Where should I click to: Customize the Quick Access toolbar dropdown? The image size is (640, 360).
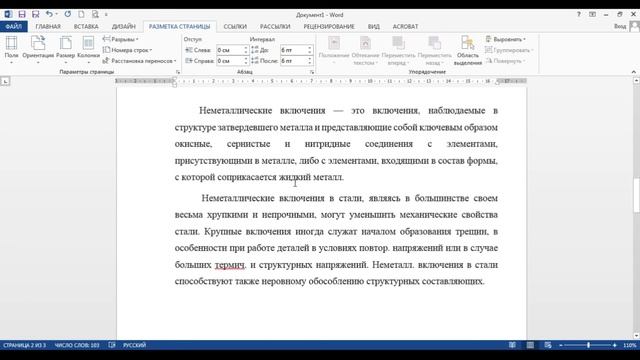tap(106, 15)
